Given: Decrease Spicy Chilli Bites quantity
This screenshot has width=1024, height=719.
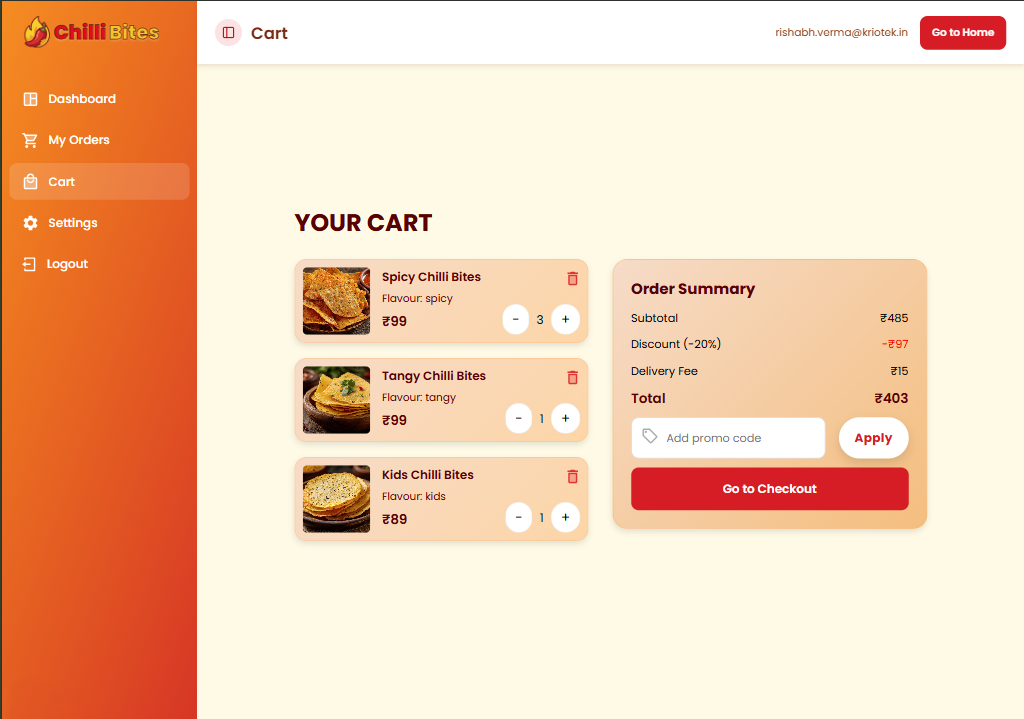Looking at the screenshot, I should [x=516, y=319].
